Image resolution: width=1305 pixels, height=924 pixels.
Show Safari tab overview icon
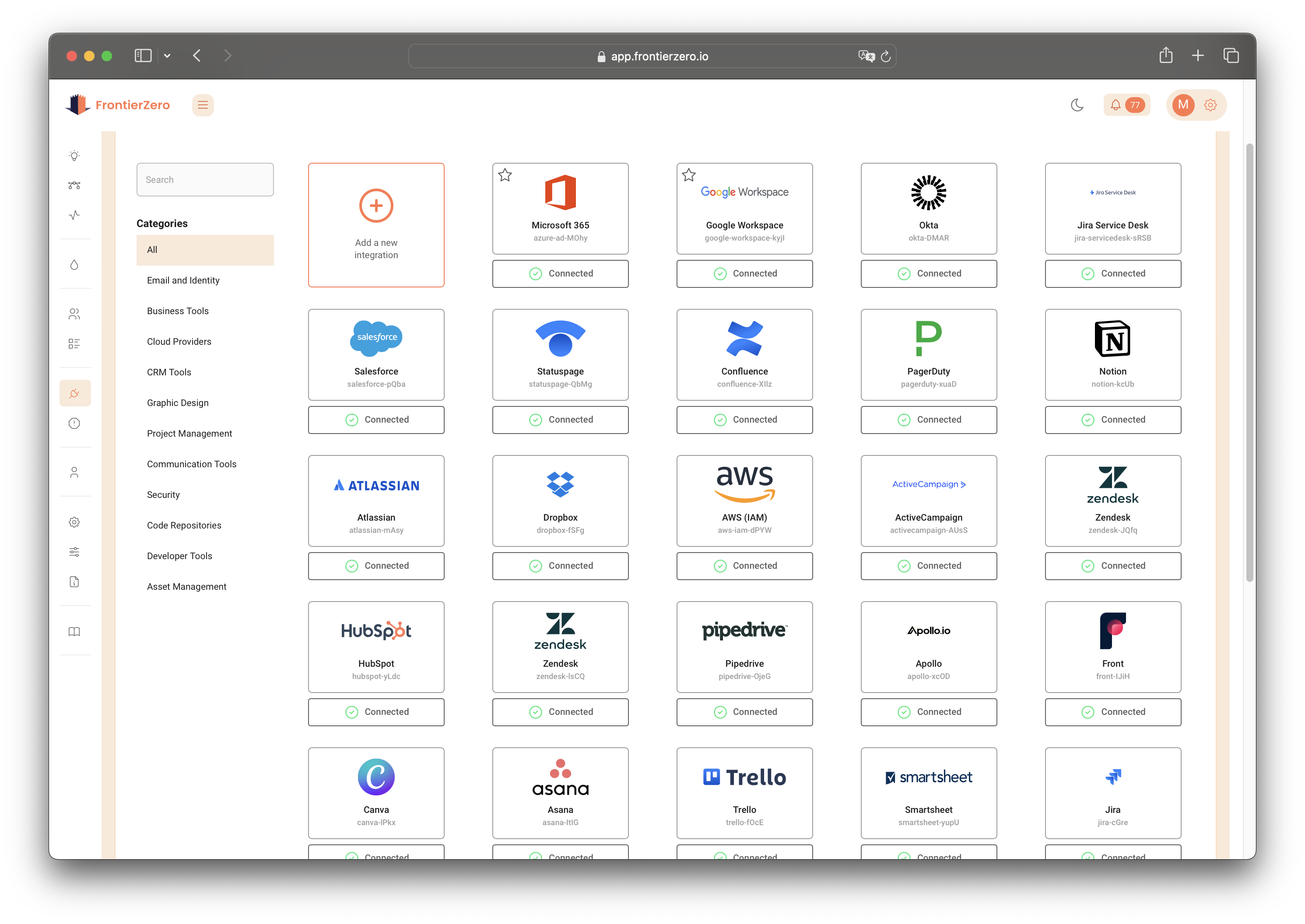point(1231,56)
